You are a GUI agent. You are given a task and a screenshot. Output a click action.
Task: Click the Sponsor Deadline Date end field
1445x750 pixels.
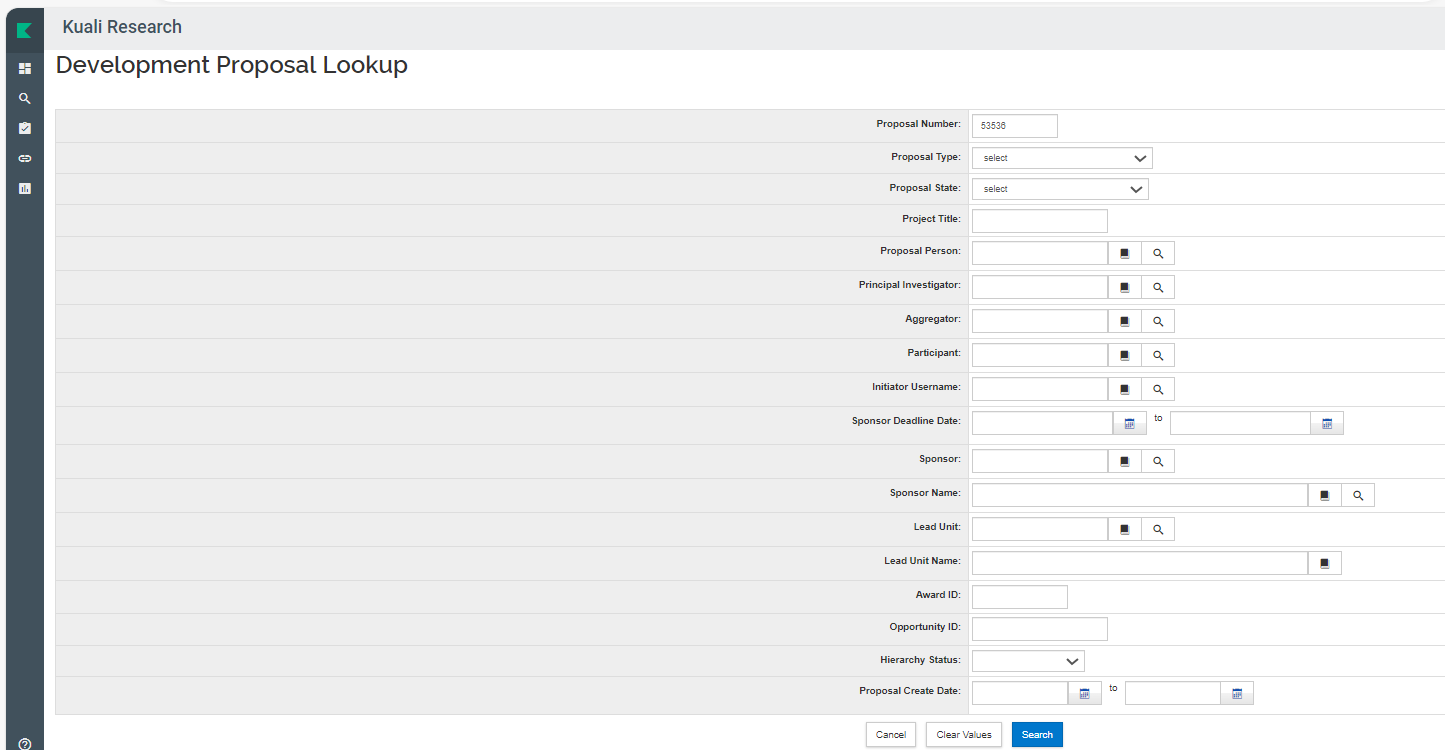1240,424
